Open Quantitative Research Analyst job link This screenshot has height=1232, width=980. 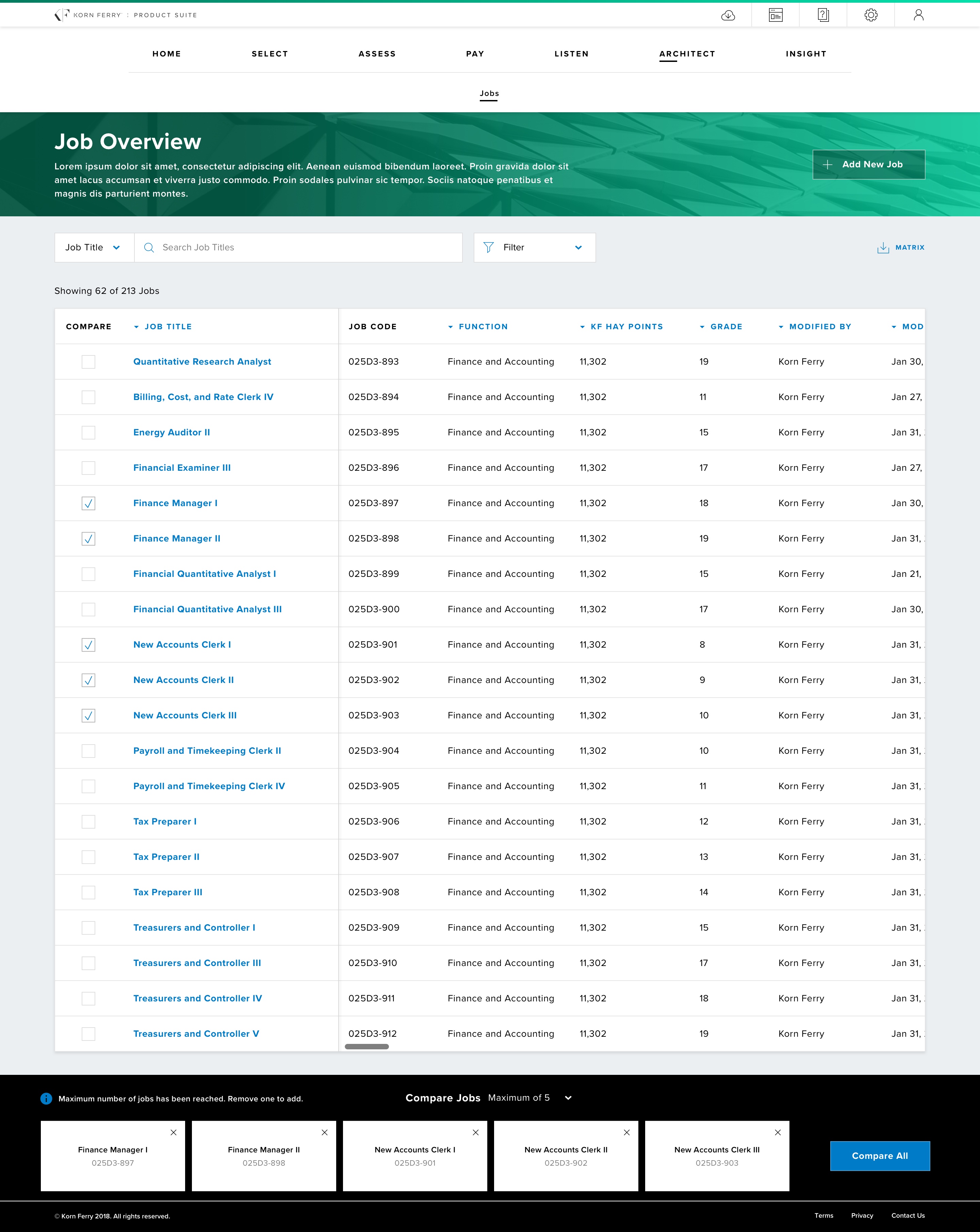point(202,362)
